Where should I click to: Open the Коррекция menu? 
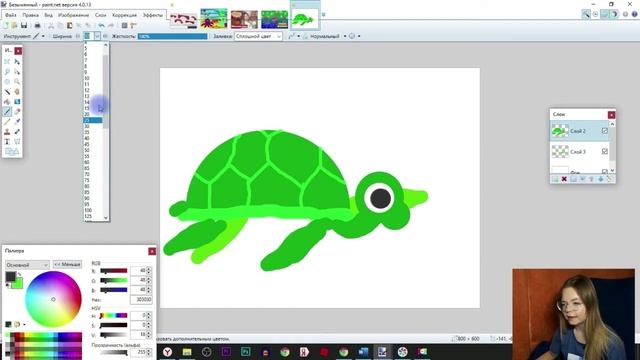point(124,15)
